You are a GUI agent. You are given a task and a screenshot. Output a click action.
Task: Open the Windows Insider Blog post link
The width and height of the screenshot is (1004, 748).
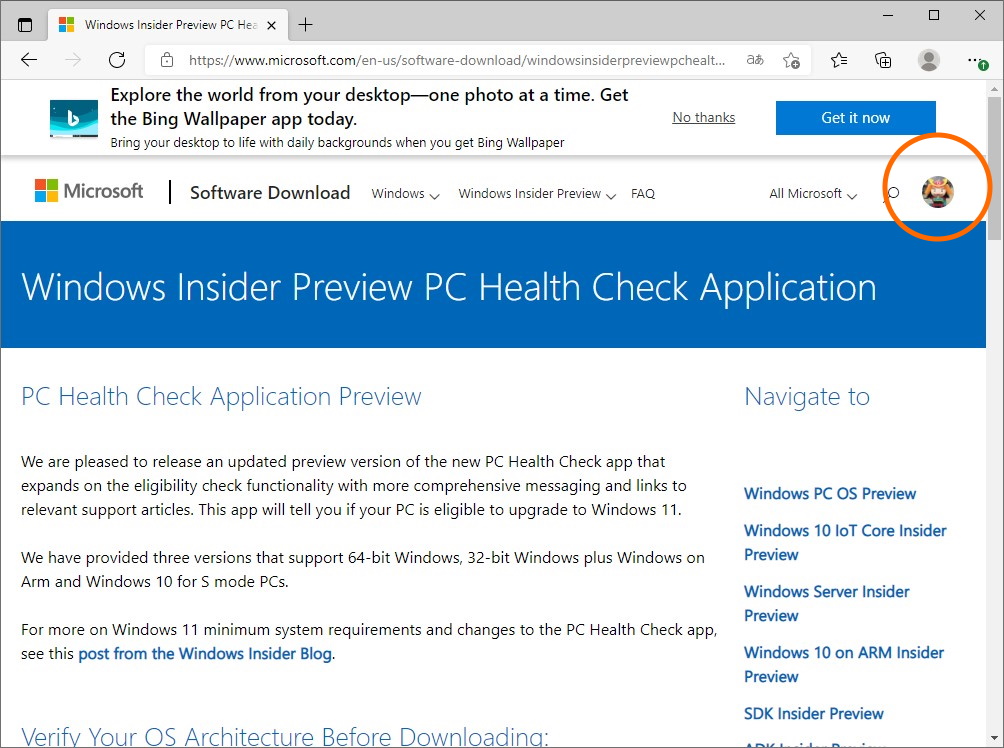click(204, 653)
